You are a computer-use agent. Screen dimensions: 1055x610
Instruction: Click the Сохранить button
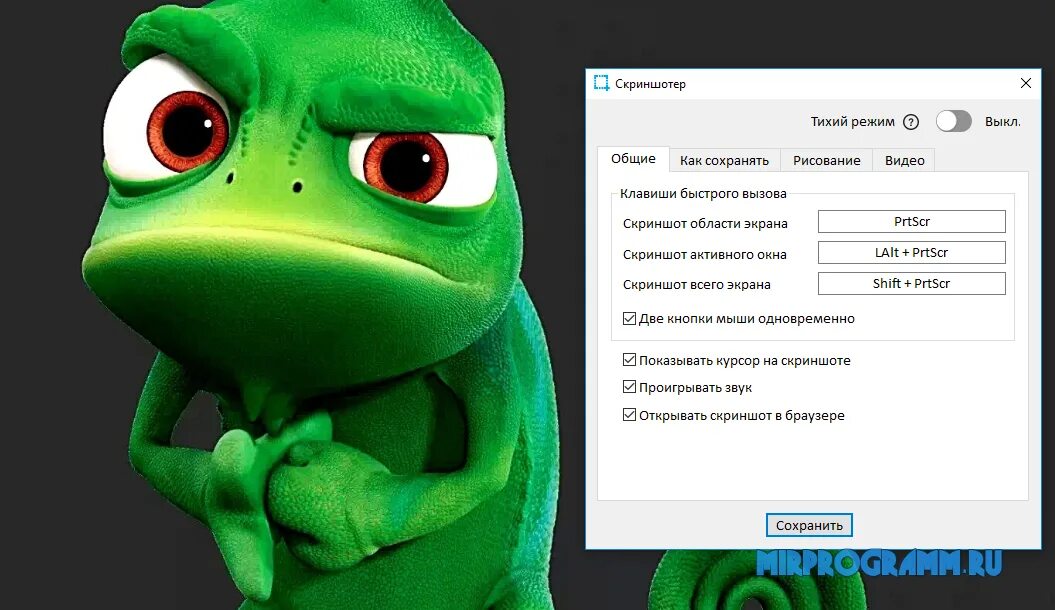point(809,525)
